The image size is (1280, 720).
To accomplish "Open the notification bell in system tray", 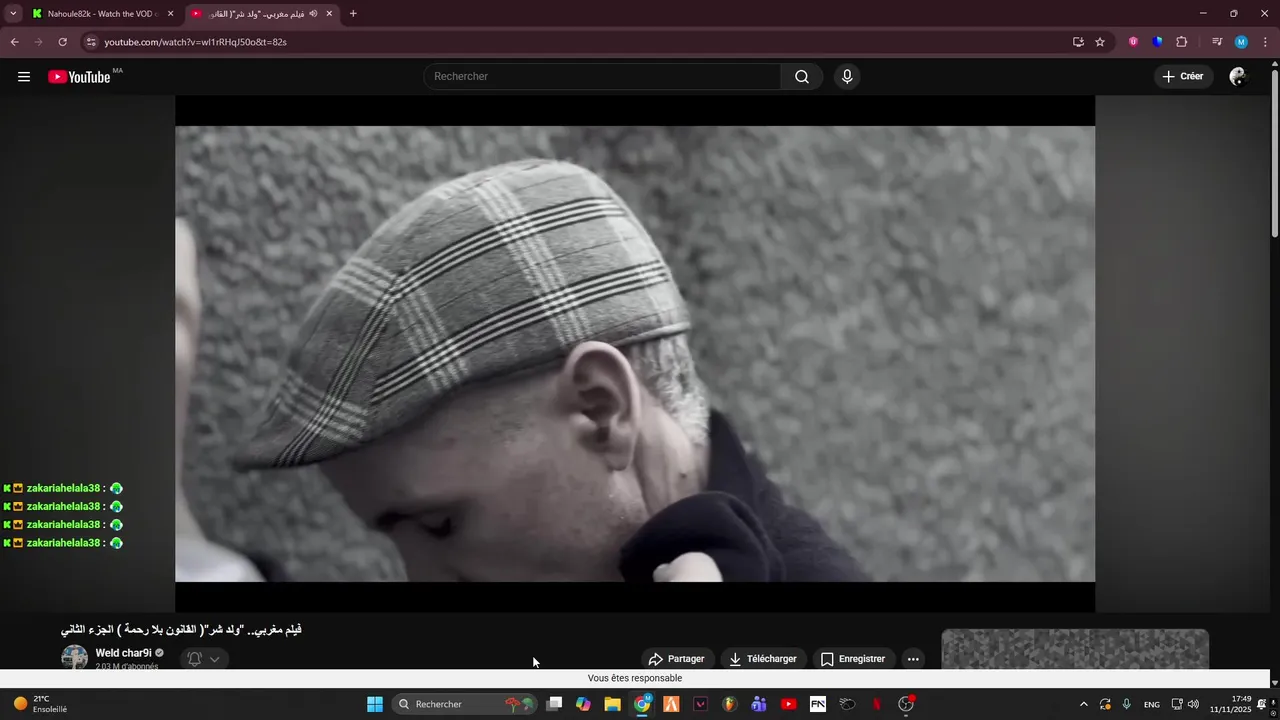I will click(1262, 704).
